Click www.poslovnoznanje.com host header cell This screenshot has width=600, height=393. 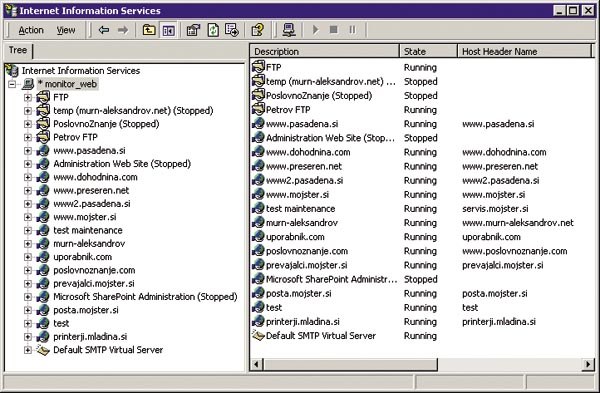tap(515, 251)
